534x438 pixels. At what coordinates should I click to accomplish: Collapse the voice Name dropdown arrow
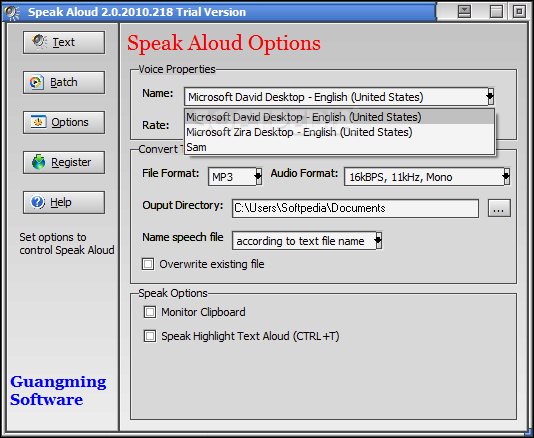tap(490, 97)
